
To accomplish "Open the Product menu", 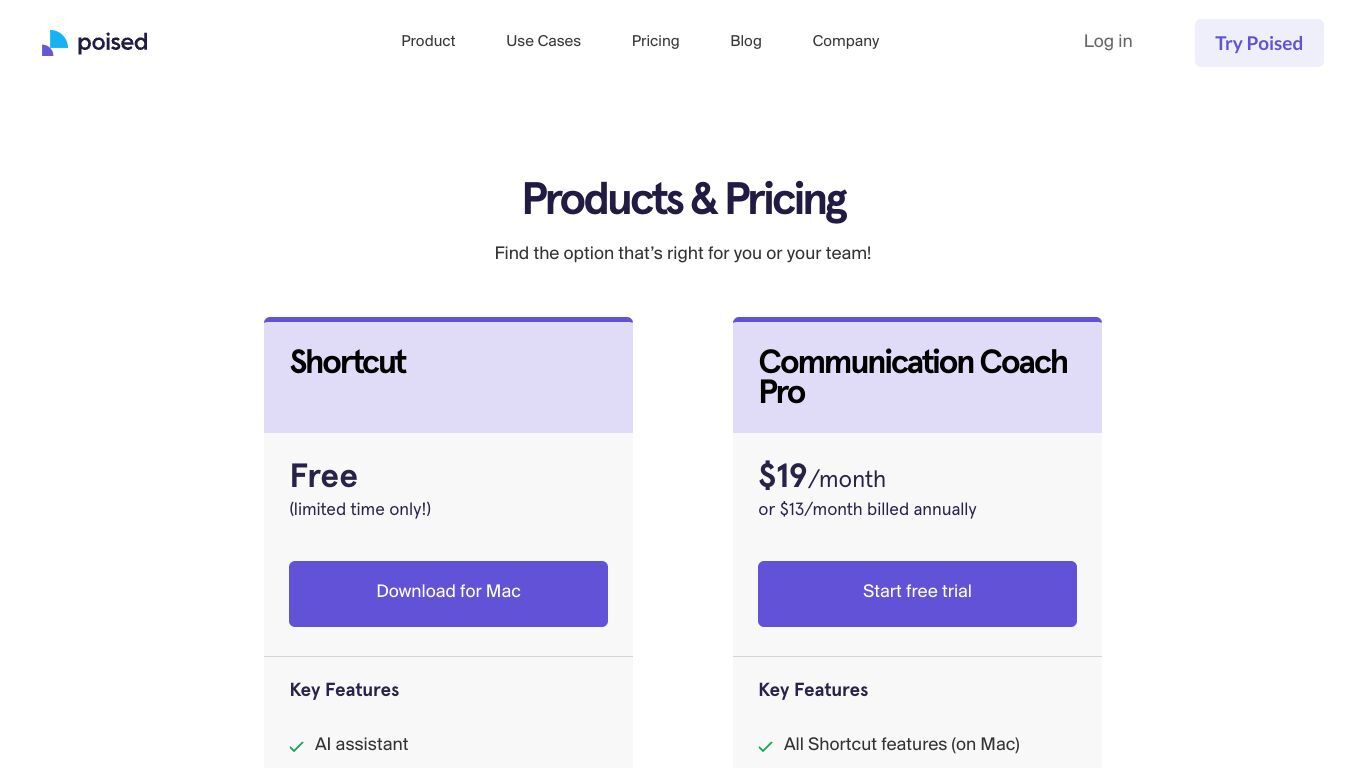I will click(428, 41).
